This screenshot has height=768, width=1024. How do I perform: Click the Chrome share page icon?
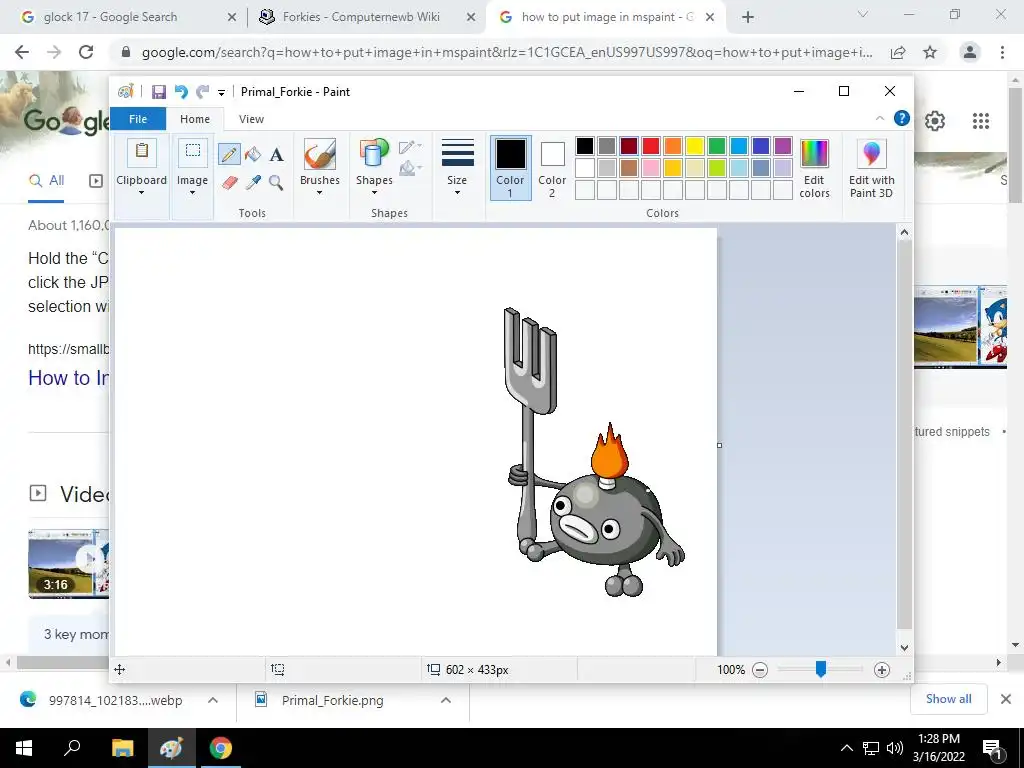click(898, 52)
